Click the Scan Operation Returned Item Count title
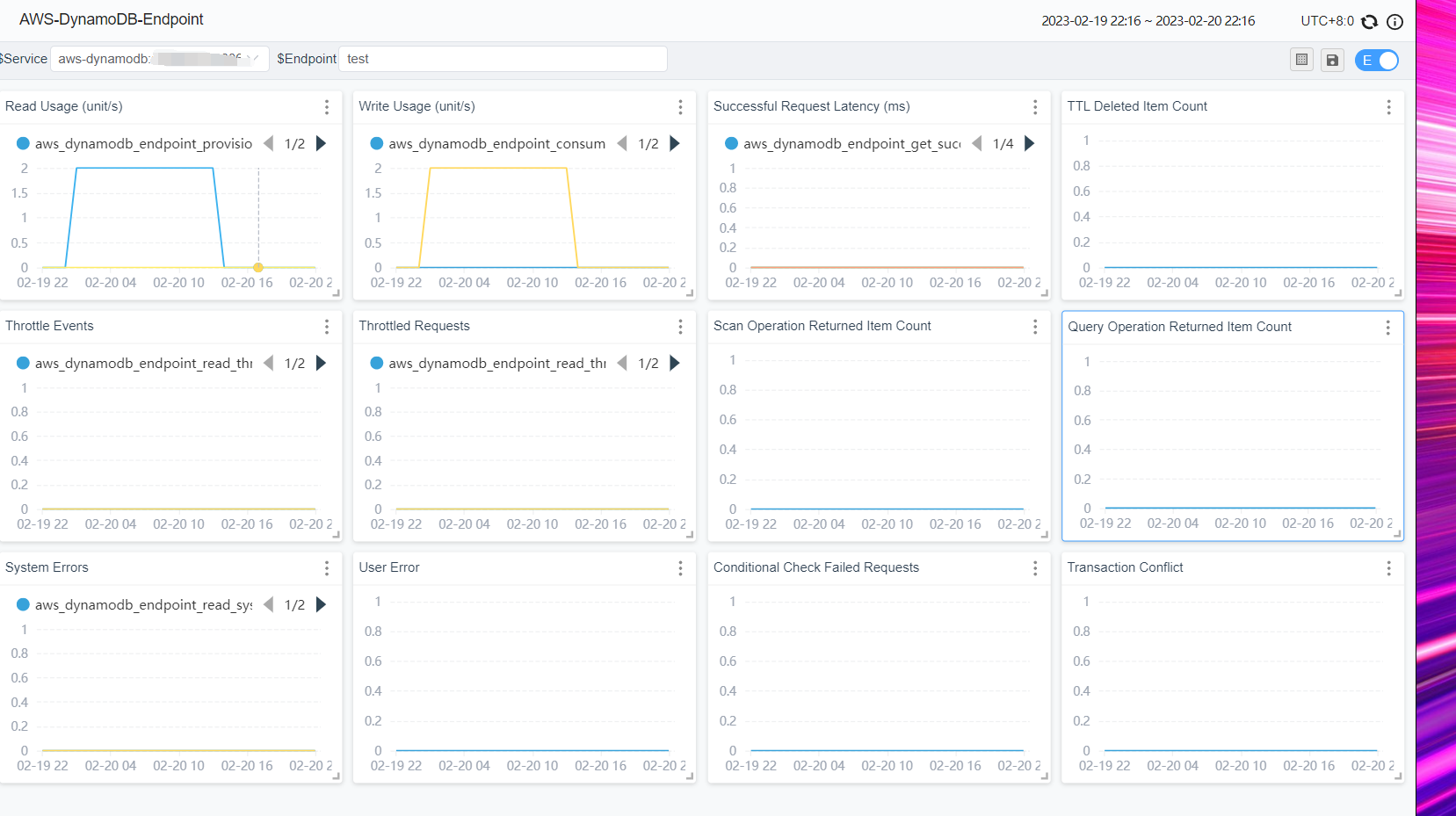This screenshot has width=1456, height=816. [x=822, y=326]
